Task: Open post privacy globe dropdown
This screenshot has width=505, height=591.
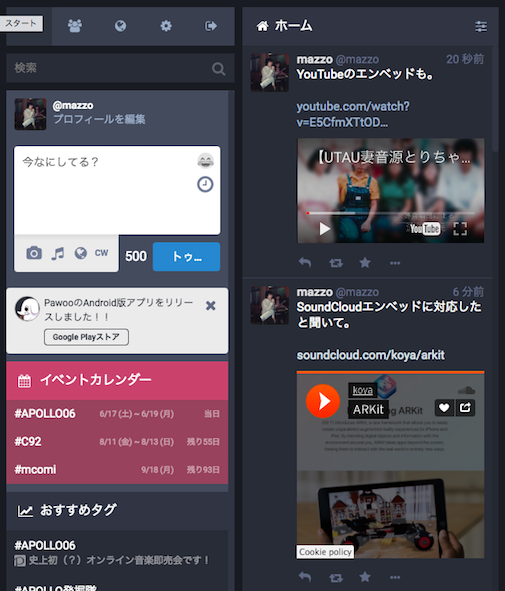Action: click(80, 253)
